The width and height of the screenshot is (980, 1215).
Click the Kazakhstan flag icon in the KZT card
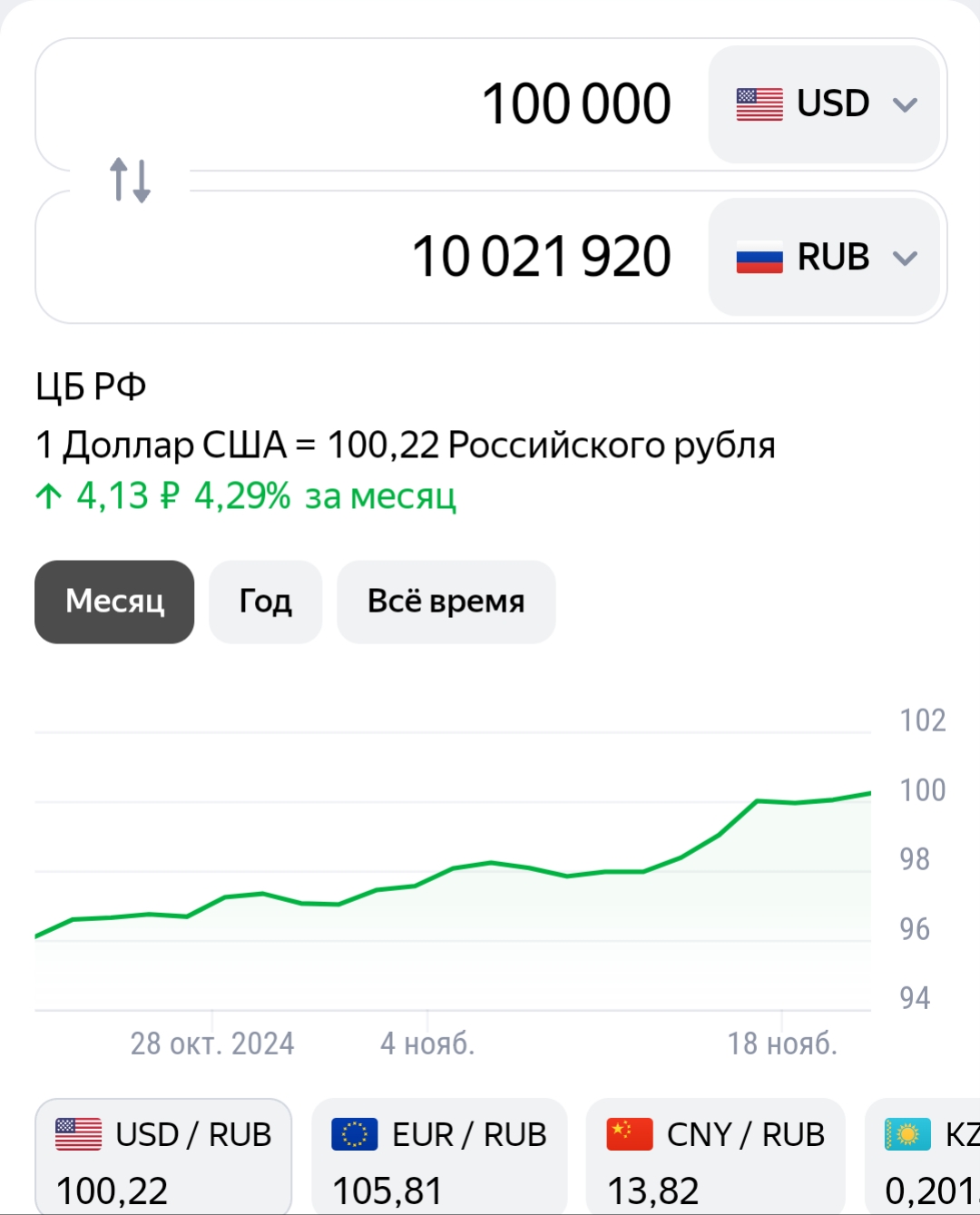pyautogui.click(x=907, y=1134)
